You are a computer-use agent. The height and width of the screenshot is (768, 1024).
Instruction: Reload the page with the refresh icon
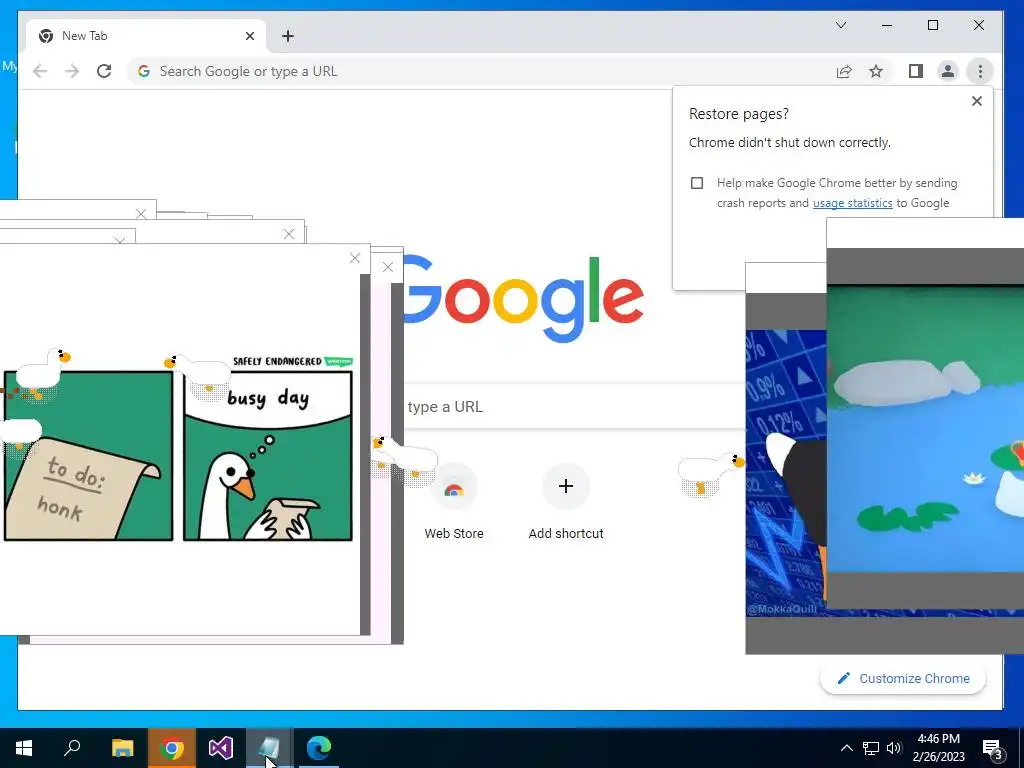tap(104, 71)
